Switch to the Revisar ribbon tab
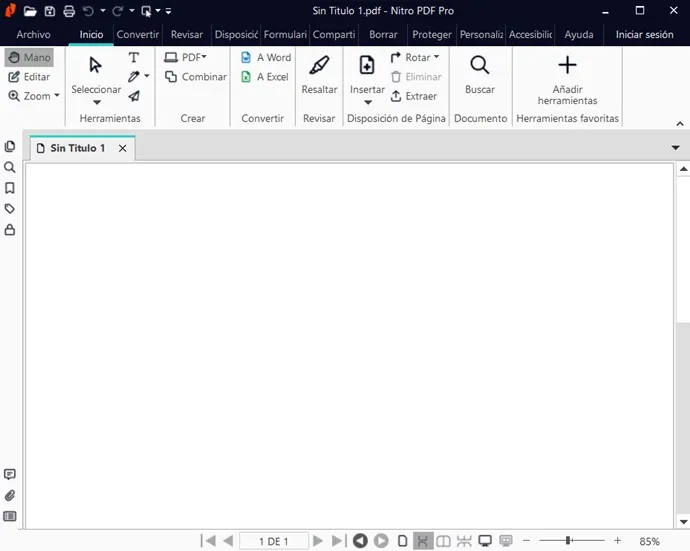Screen dimensions: 690x551 (187, 34)
